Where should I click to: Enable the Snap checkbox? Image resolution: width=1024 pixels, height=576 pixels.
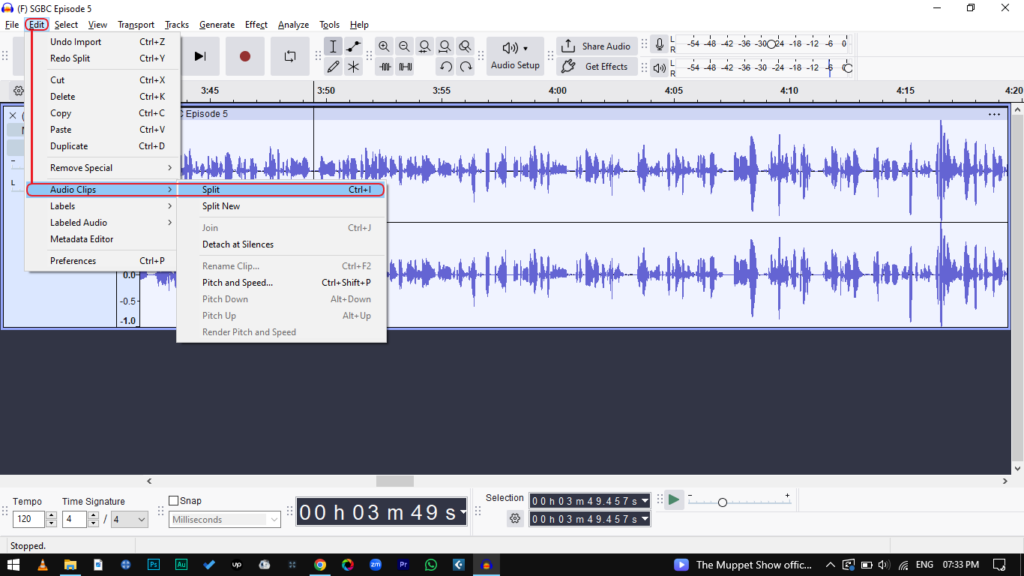pyautogui.click(x=174, y=501)
